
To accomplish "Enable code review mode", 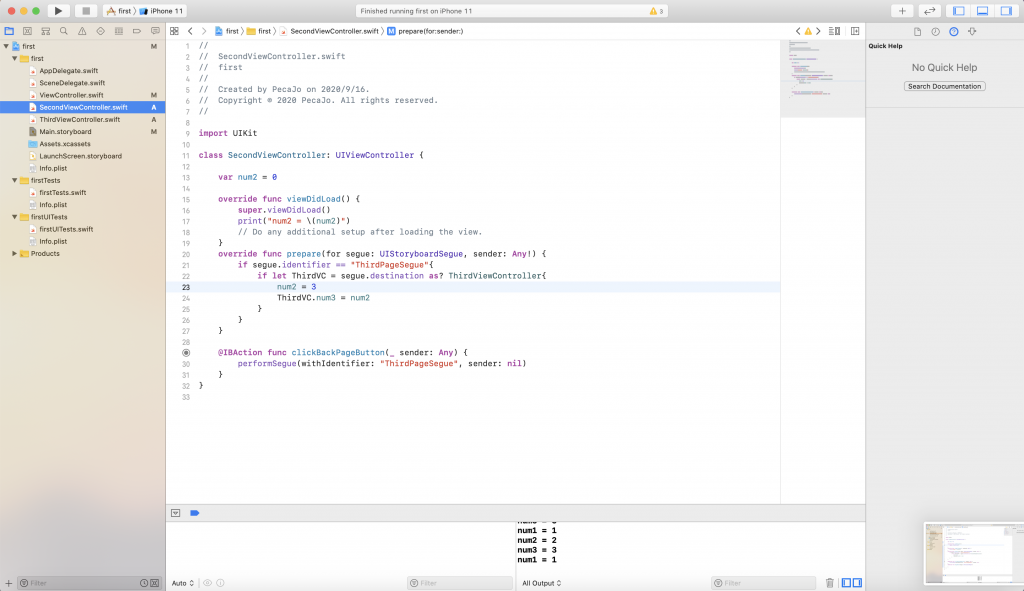I will [x=929, y=10].
